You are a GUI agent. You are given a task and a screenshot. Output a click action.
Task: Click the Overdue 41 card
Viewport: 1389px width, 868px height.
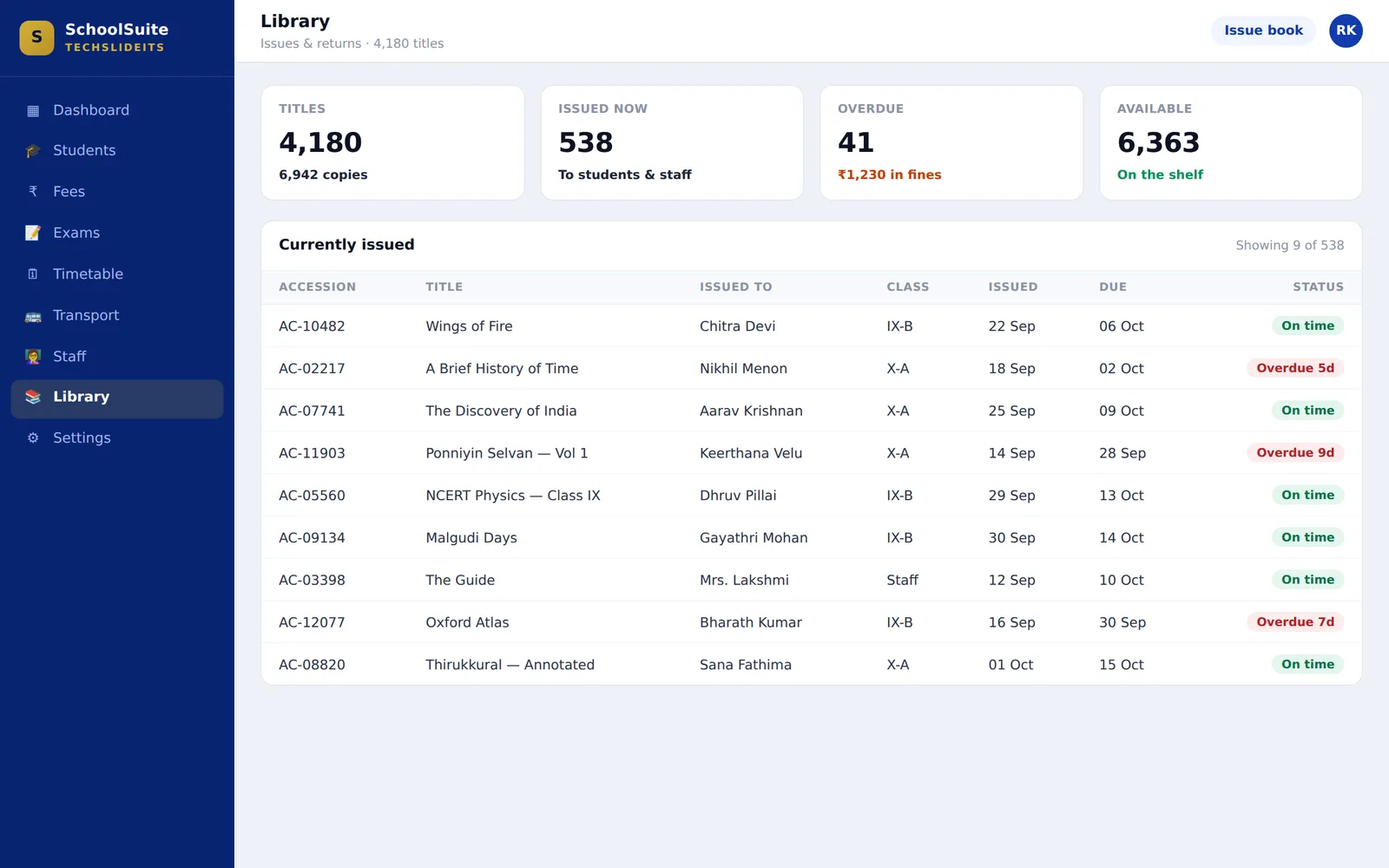951,142
